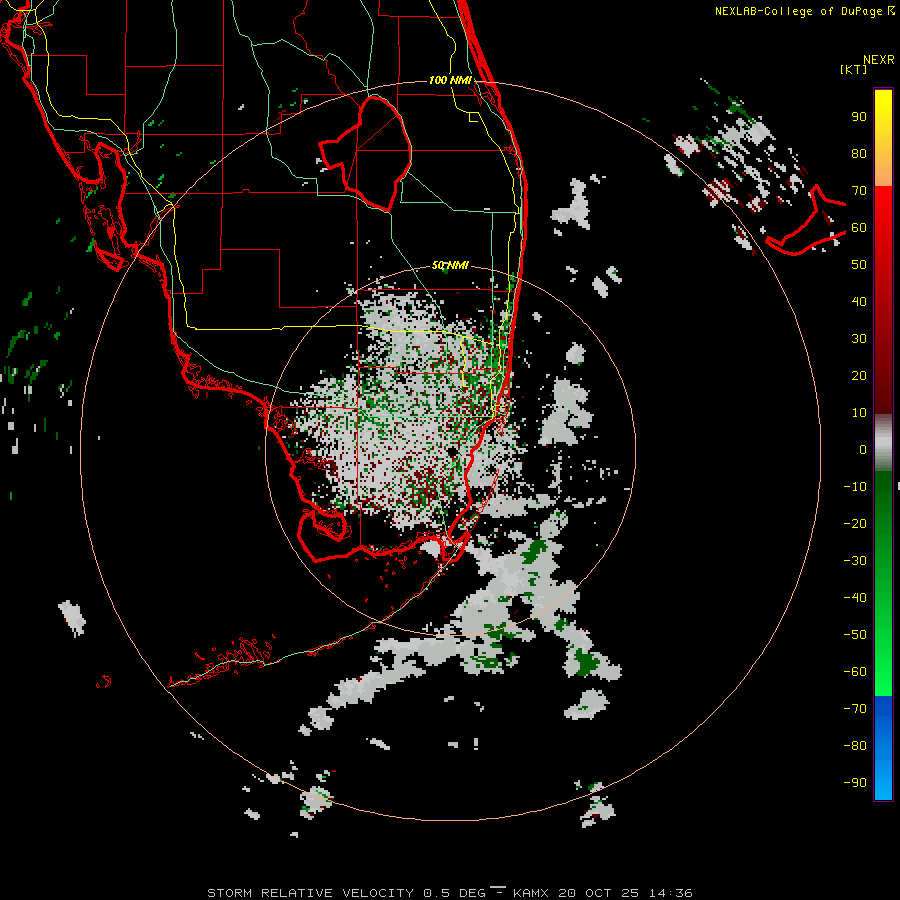900x900 pixels.
Task: Click the 10 value on the velocity scale
Action: point(859,413)
